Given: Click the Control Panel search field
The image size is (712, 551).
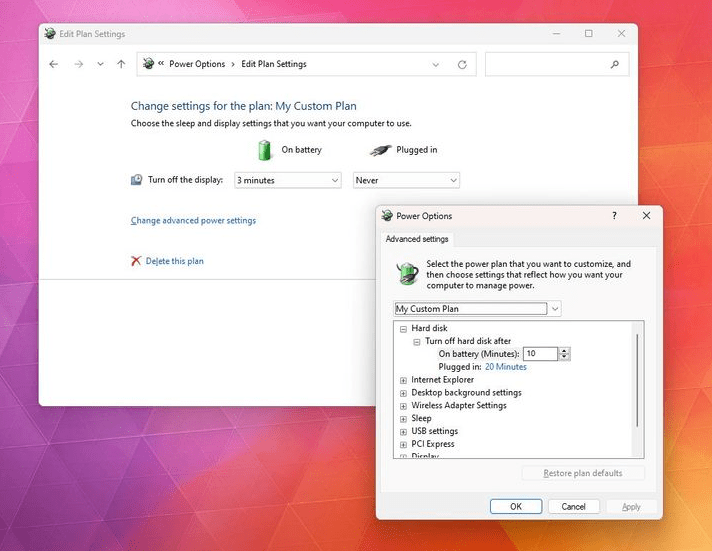Looking at the screenshot, I should [x=557, y=64].
